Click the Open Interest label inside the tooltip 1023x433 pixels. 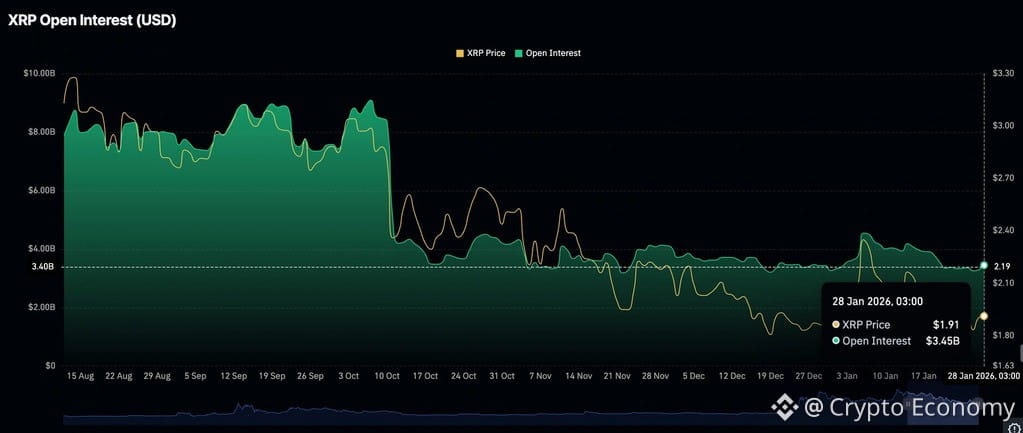pos(876,341)
